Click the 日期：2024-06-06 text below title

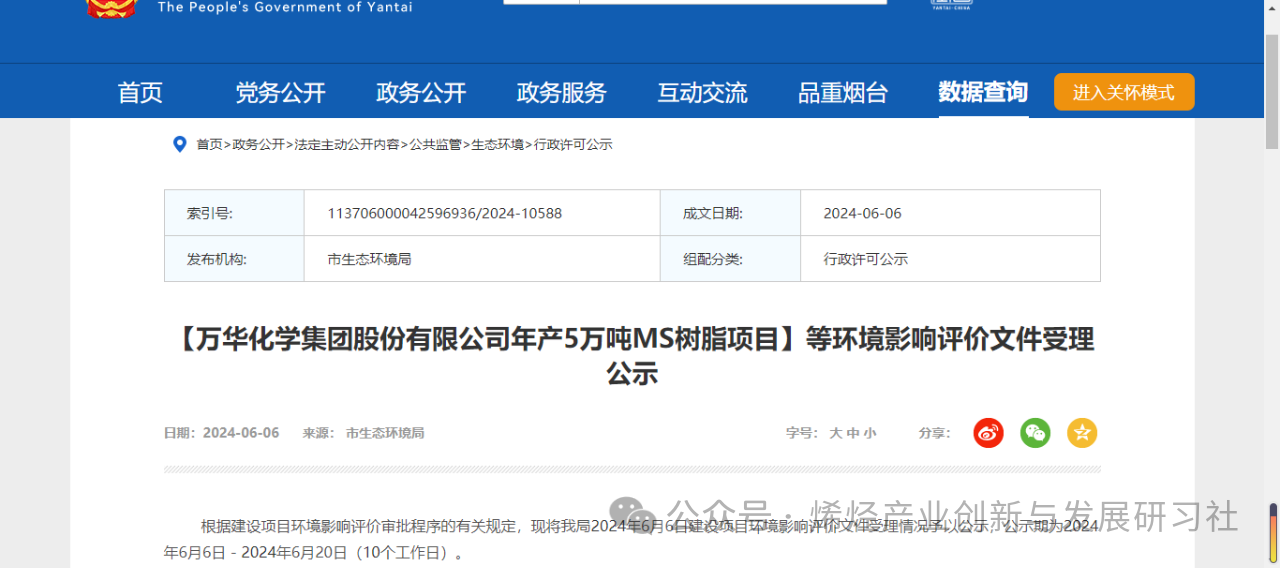click(x=222, y=433)
